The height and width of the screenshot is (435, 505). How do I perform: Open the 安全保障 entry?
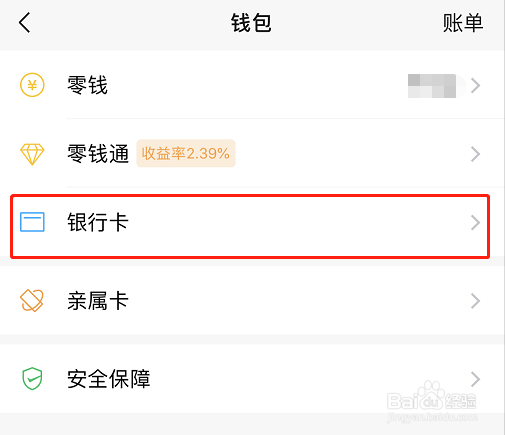[252, 379]
